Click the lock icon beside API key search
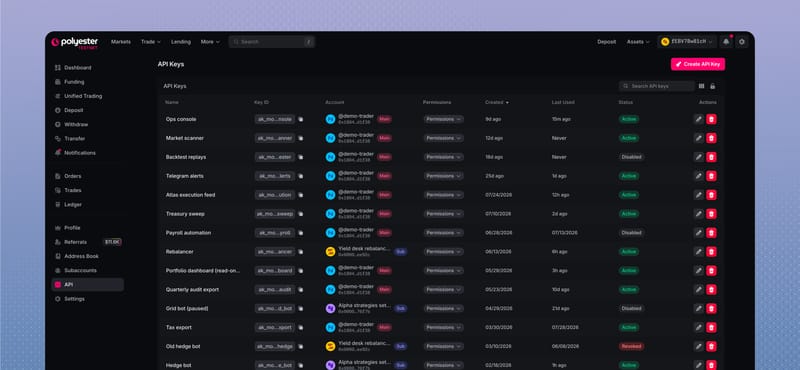The image size is (800, 370). [713, 86]
